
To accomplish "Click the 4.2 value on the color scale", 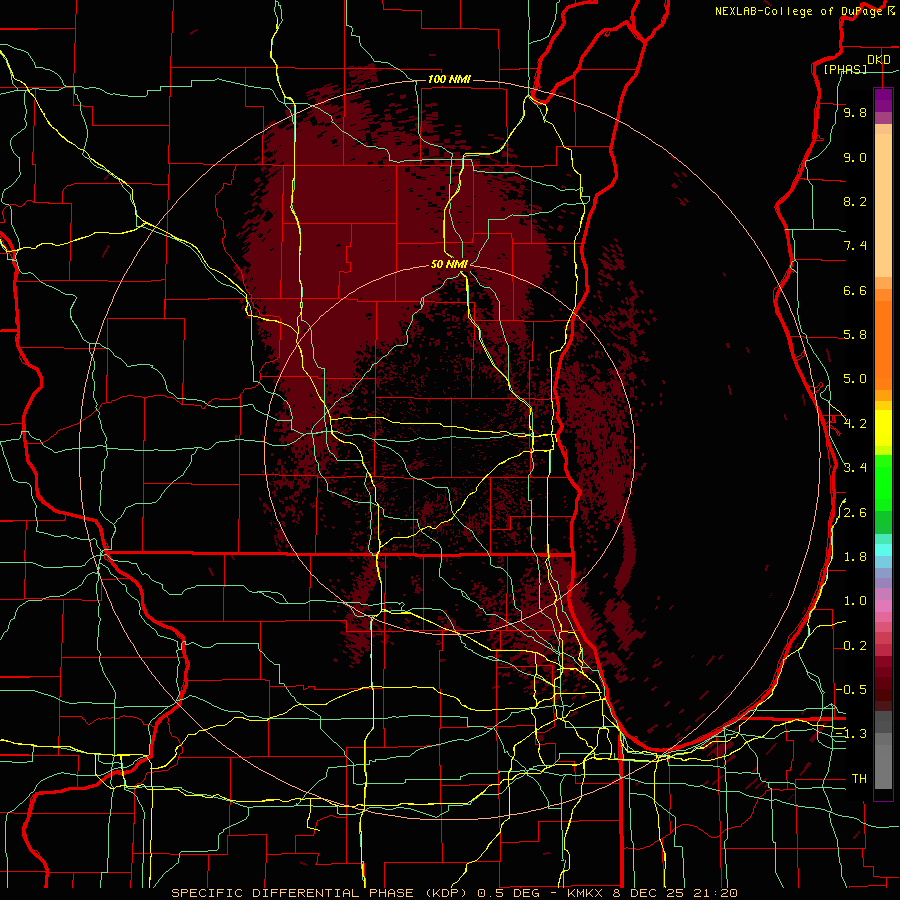I will 855,424.
